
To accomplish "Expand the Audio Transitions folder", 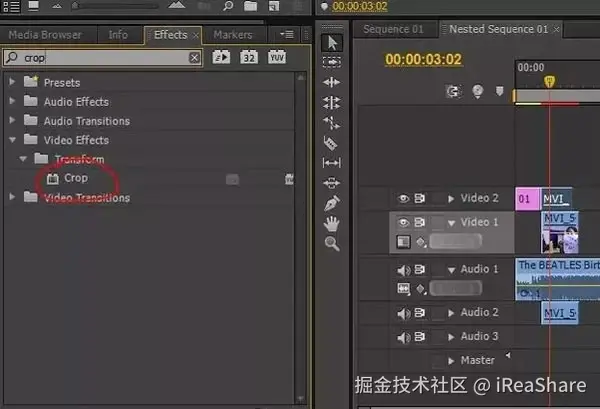I will pyautogui.click(x=12, y=120).
